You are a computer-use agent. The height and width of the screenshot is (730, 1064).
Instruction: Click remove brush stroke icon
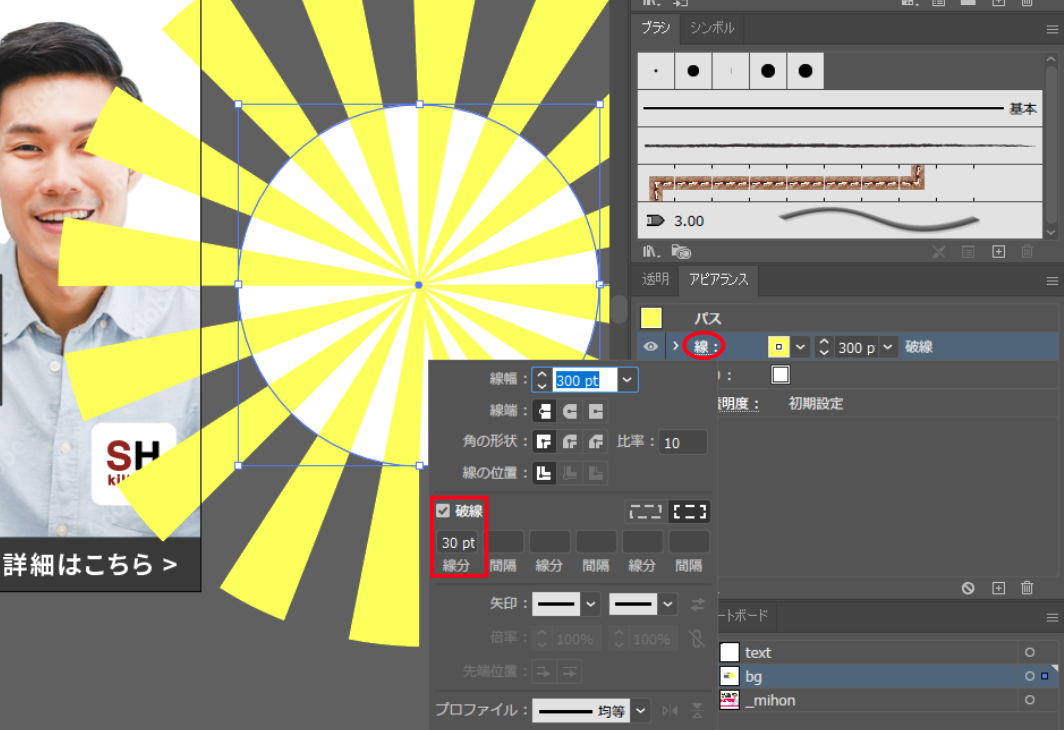pyautogui.click(x=939, y=252)
